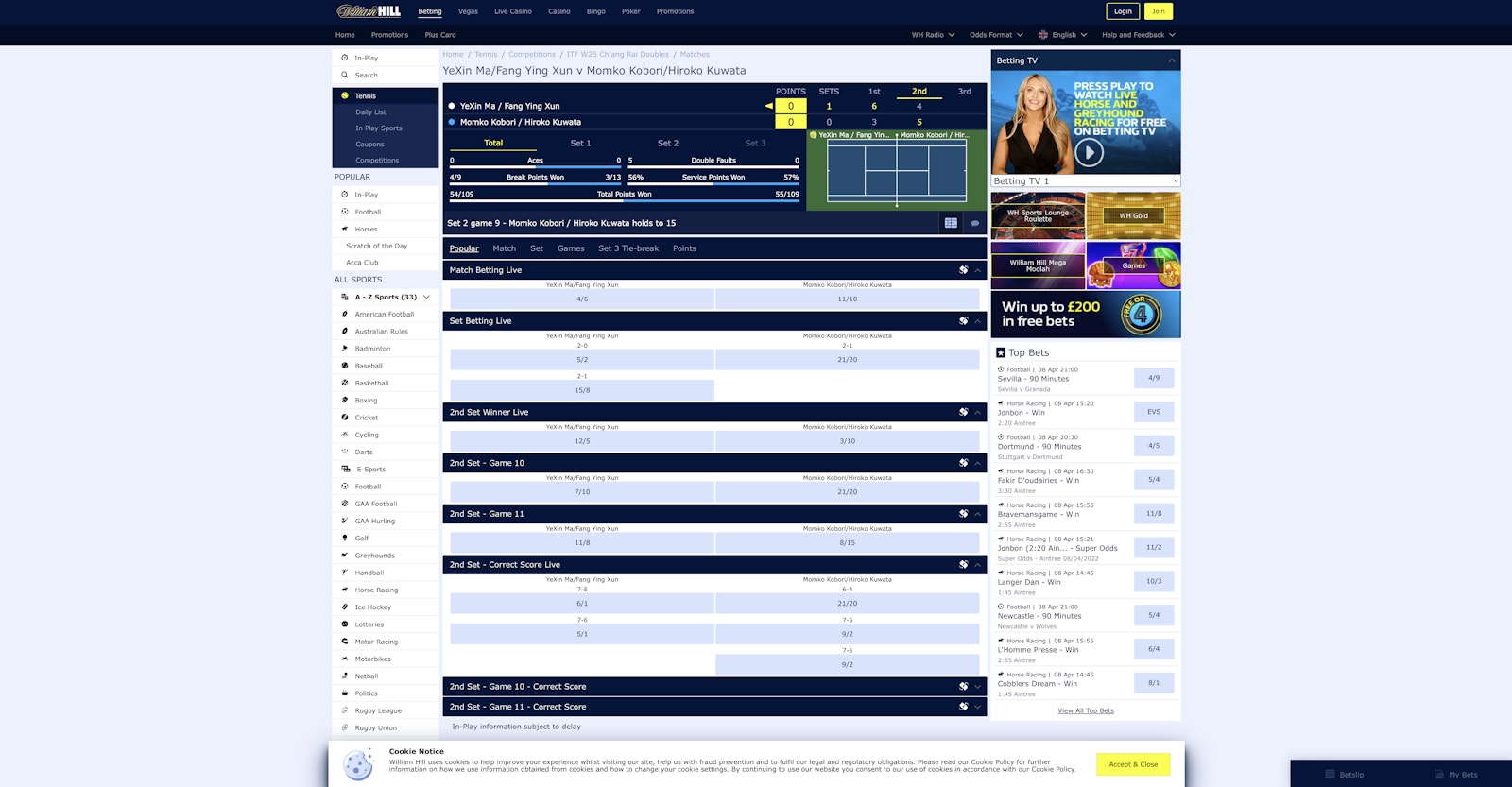Image resolution: width=1512 pixels, height=787 pixels.
Task: Click the William Hill logo
Action: (369, 11)
